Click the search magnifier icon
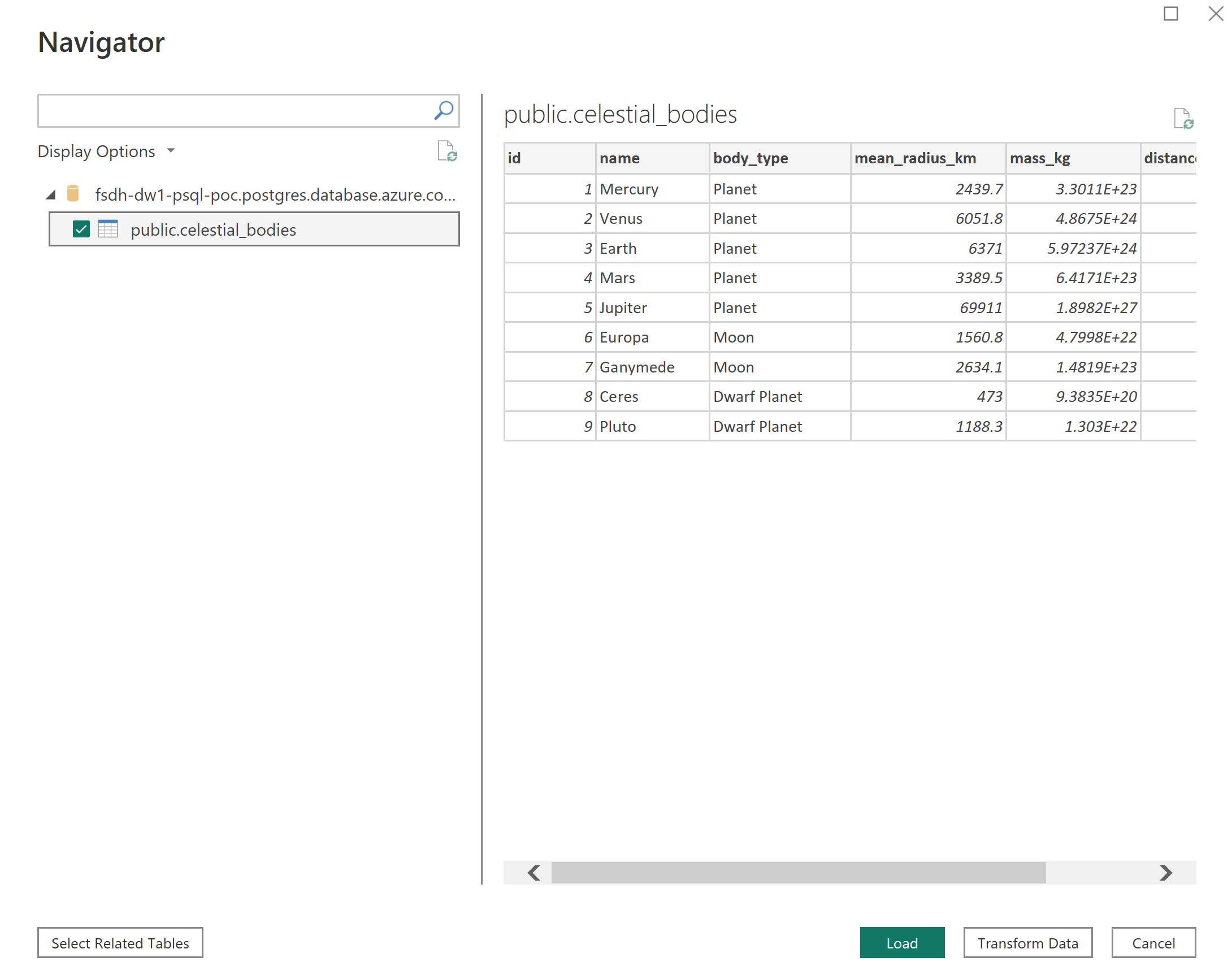The height and width of the screenshot is (975, 1232). click(444, 110)
